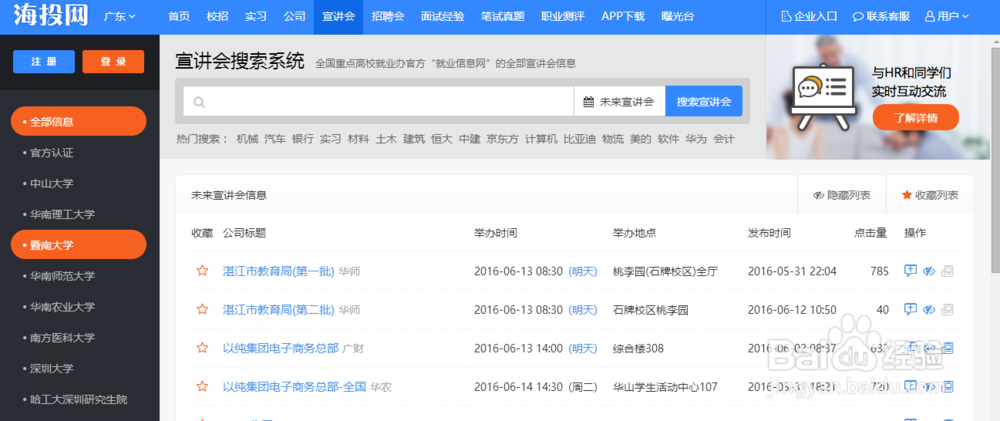Toggle the 隐藏列表 view

click(842, 195)
